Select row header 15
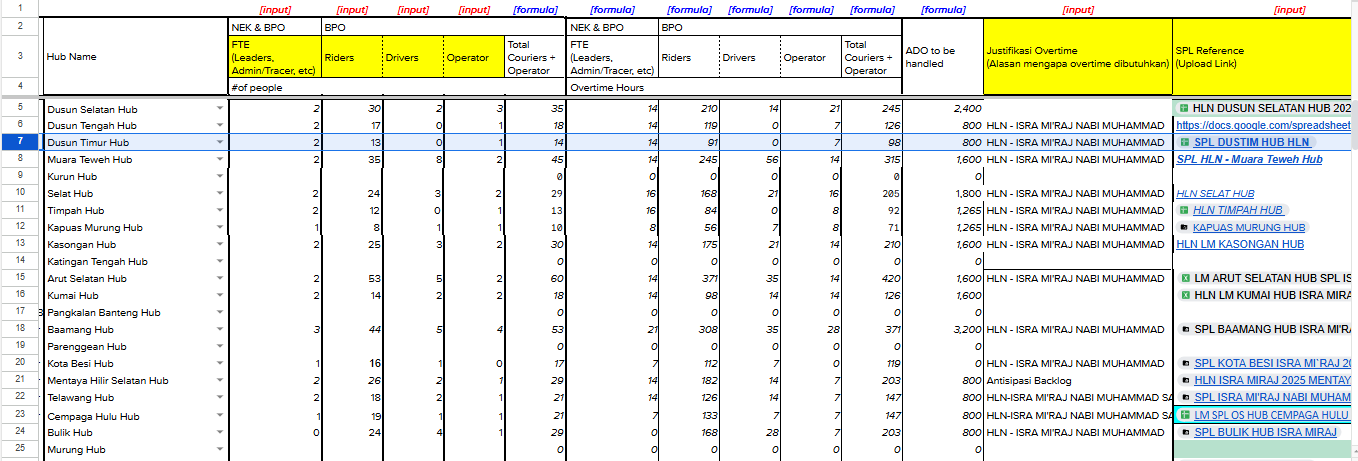Screen dimensions: 1358x461 pos(19,278)
